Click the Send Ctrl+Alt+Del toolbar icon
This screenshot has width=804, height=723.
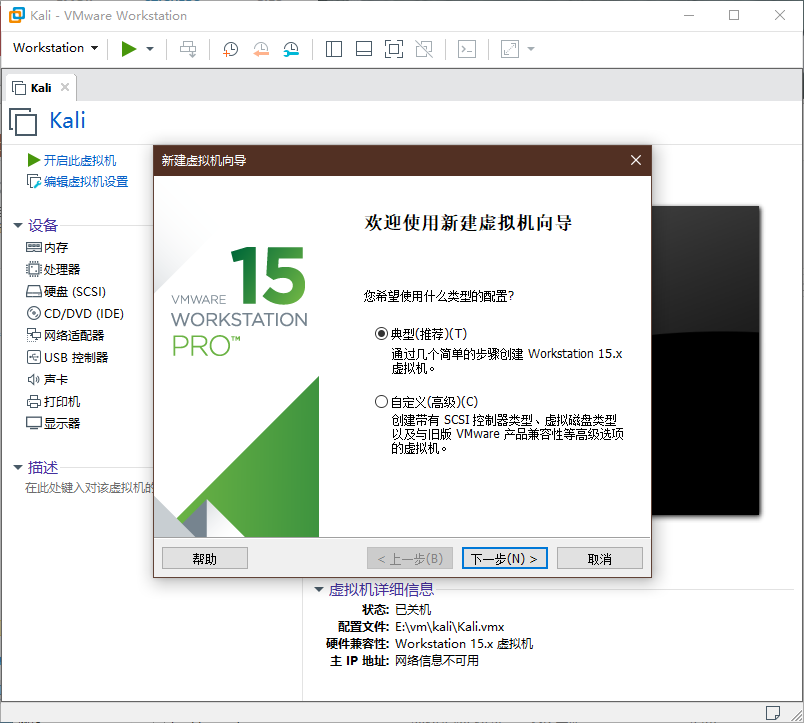click(x=188, y=49)
